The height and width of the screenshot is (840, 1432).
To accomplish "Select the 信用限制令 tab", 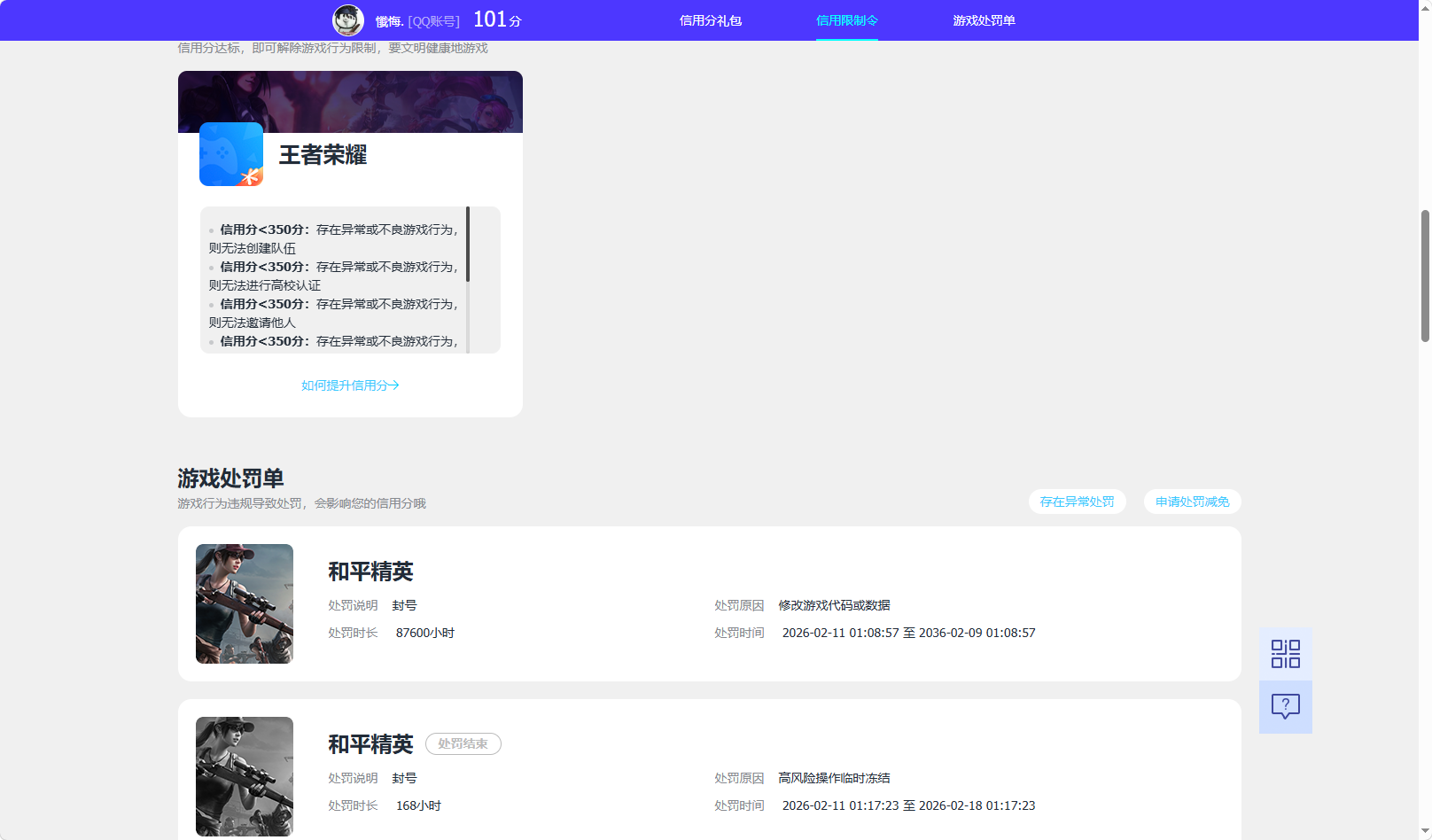I will point(846,19).
